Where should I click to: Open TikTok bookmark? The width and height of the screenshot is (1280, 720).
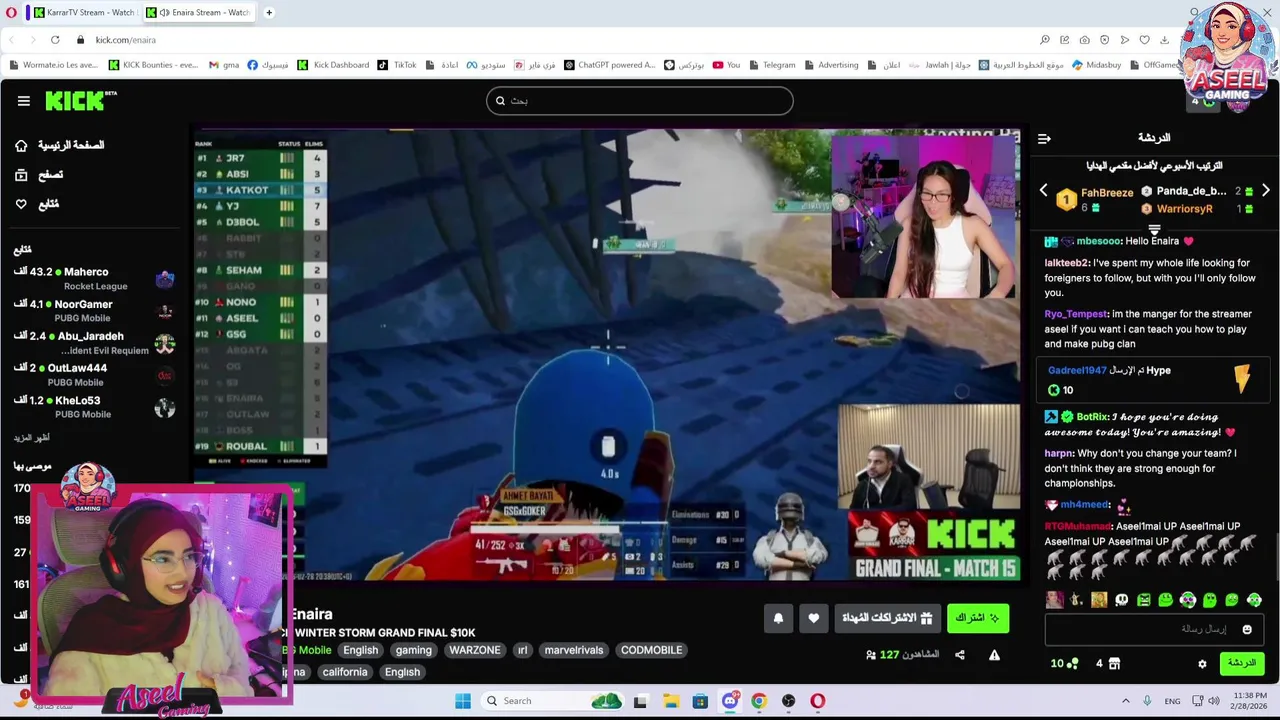tap(397, 65)
